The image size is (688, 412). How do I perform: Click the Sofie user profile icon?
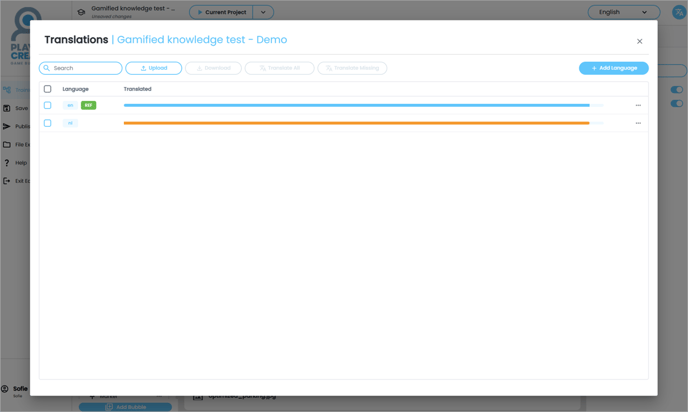click(5, 389)
